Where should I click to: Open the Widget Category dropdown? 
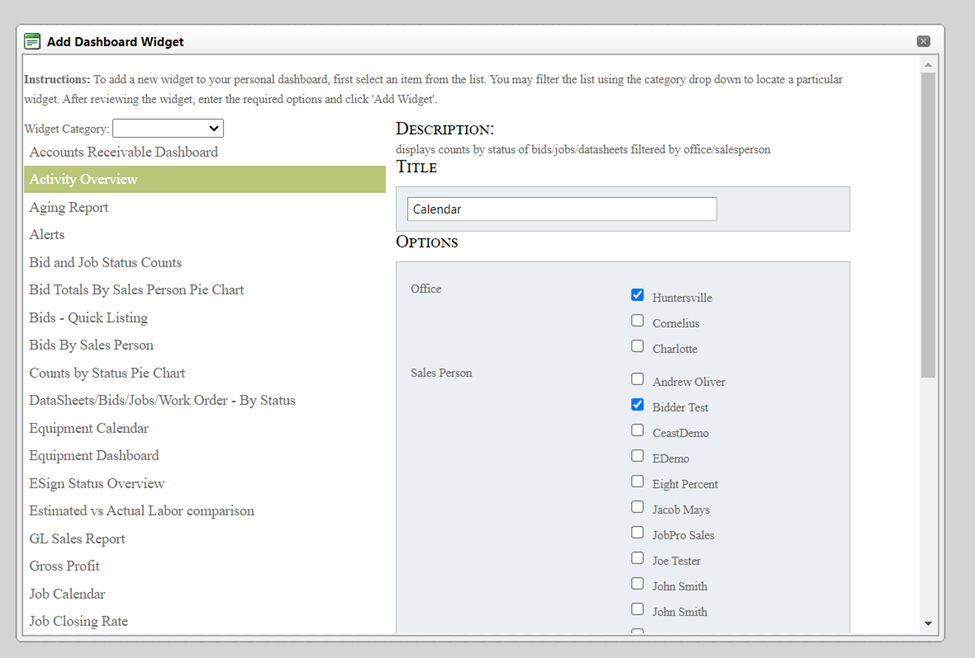(x=168, y=128)
